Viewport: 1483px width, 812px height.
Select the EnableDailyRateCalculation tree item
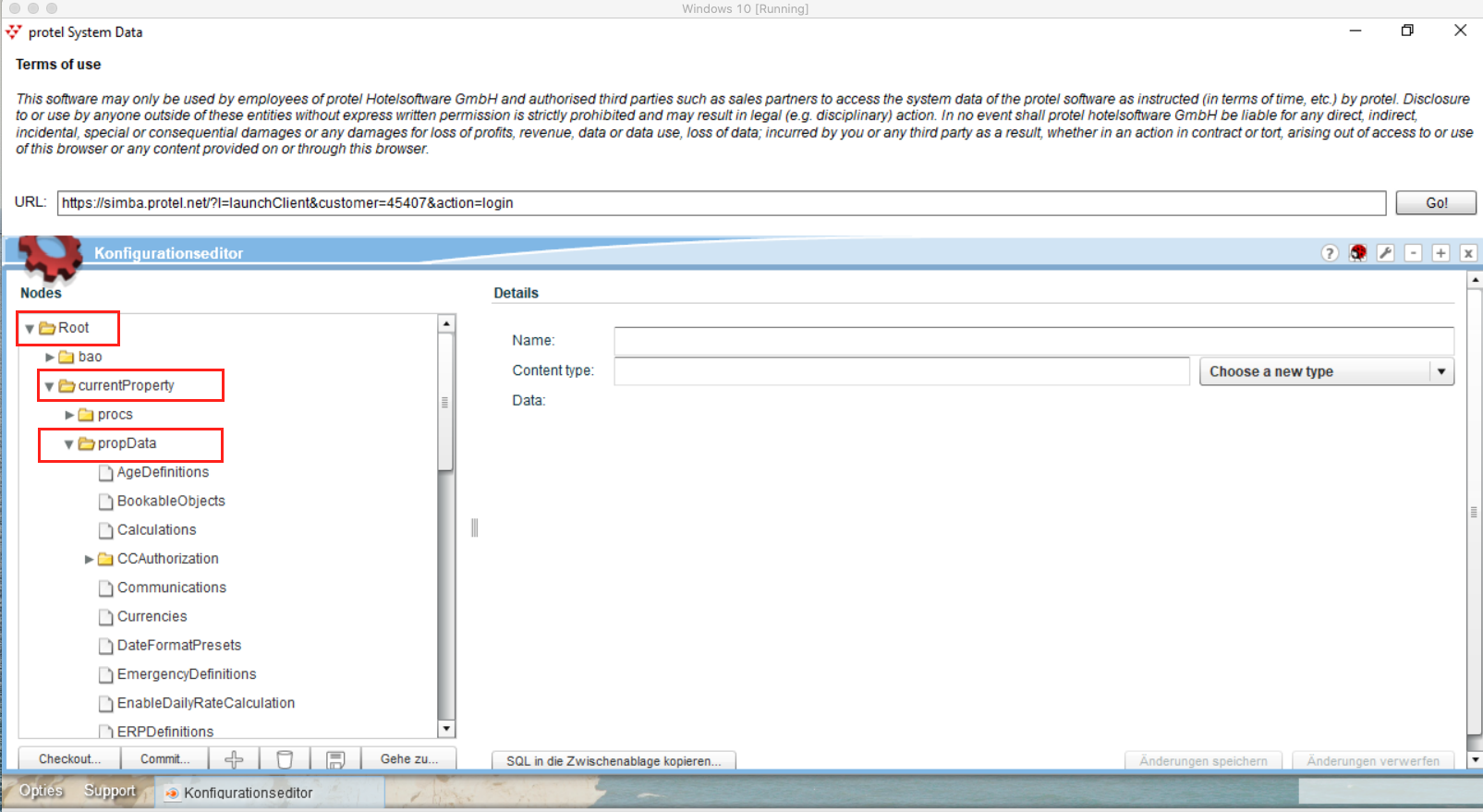(206, 703)
